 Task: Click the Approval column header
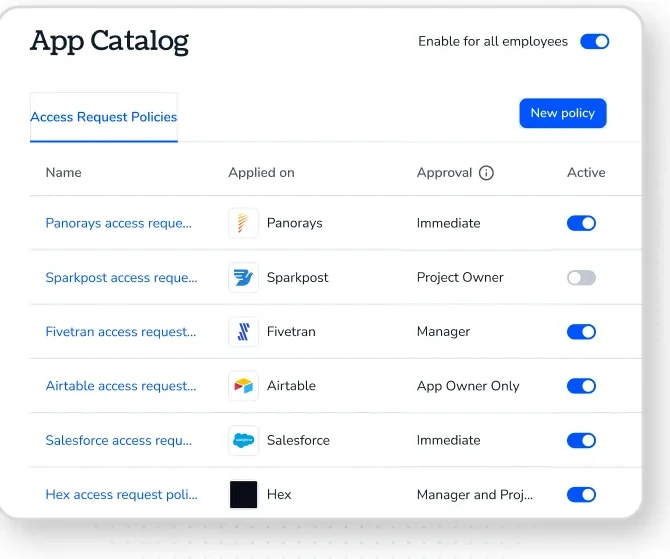coord(444,173)
